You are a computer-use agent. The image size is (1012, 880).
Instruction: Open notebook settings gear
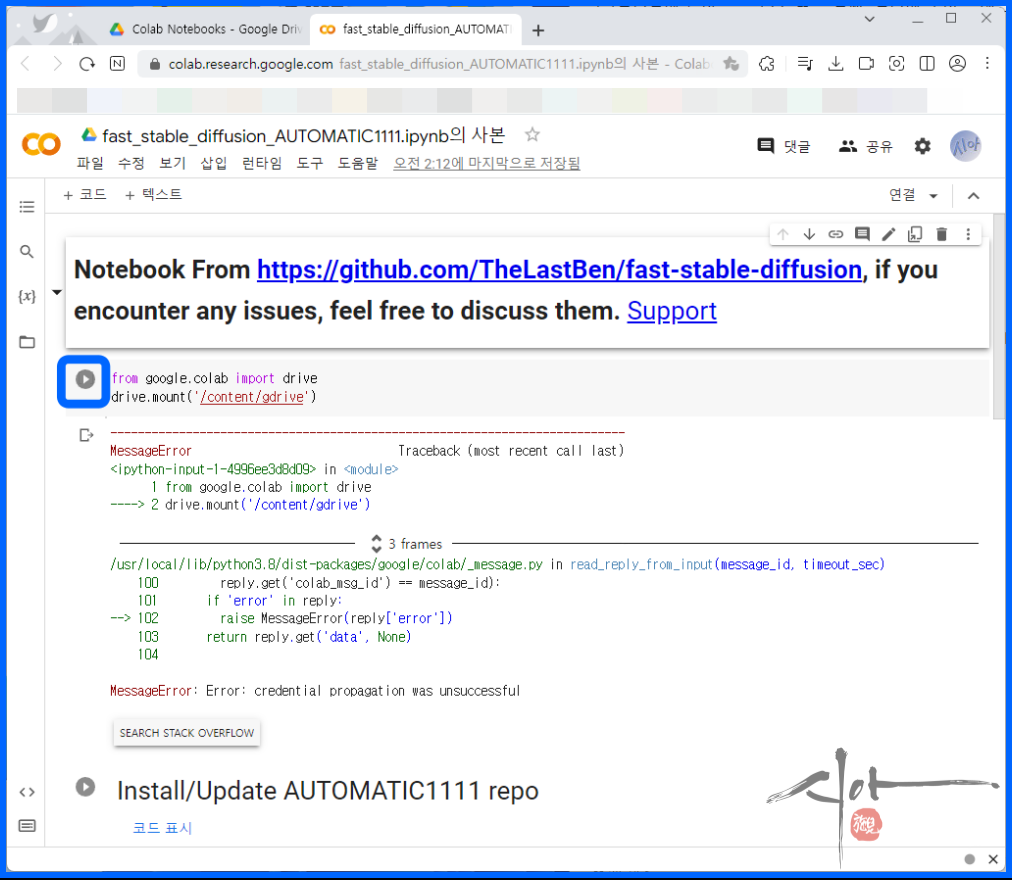[x=923, y=147]
